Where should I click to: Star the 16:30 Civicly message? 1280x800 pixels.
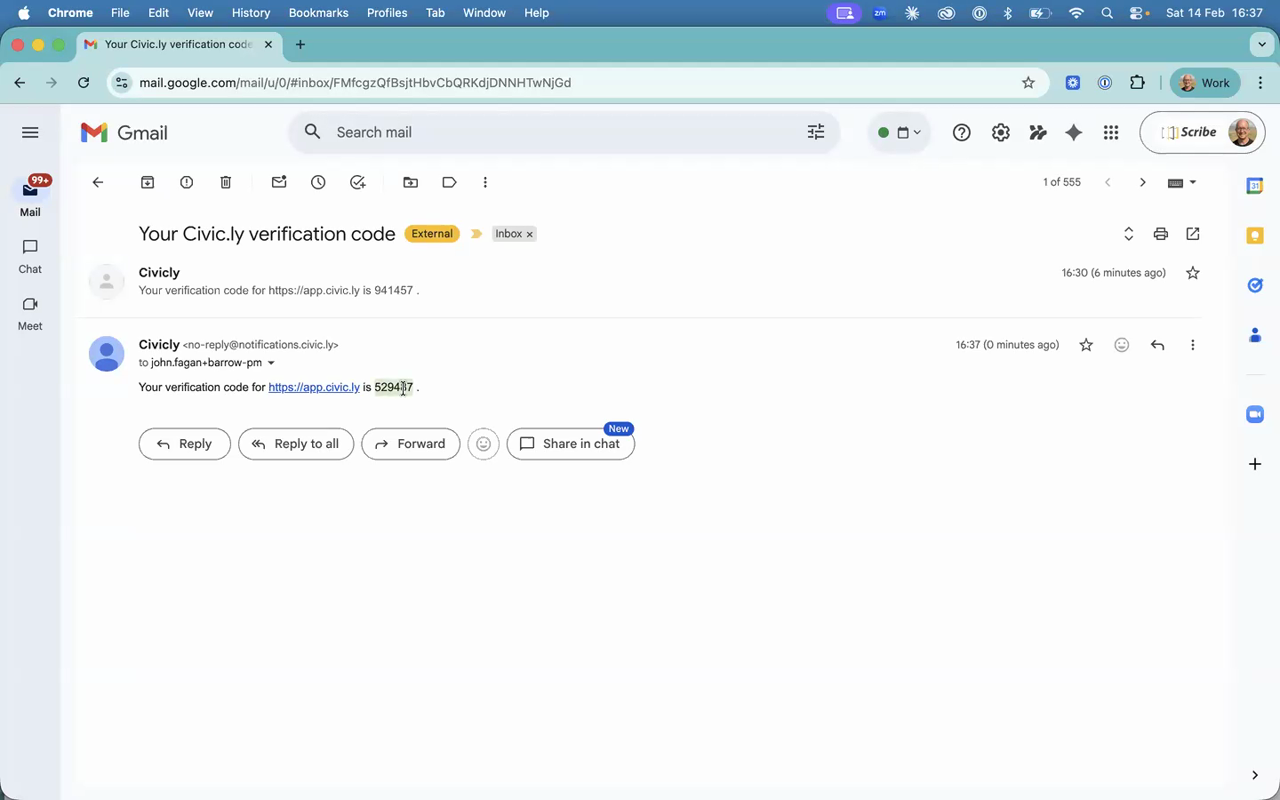click(1192, 272)
